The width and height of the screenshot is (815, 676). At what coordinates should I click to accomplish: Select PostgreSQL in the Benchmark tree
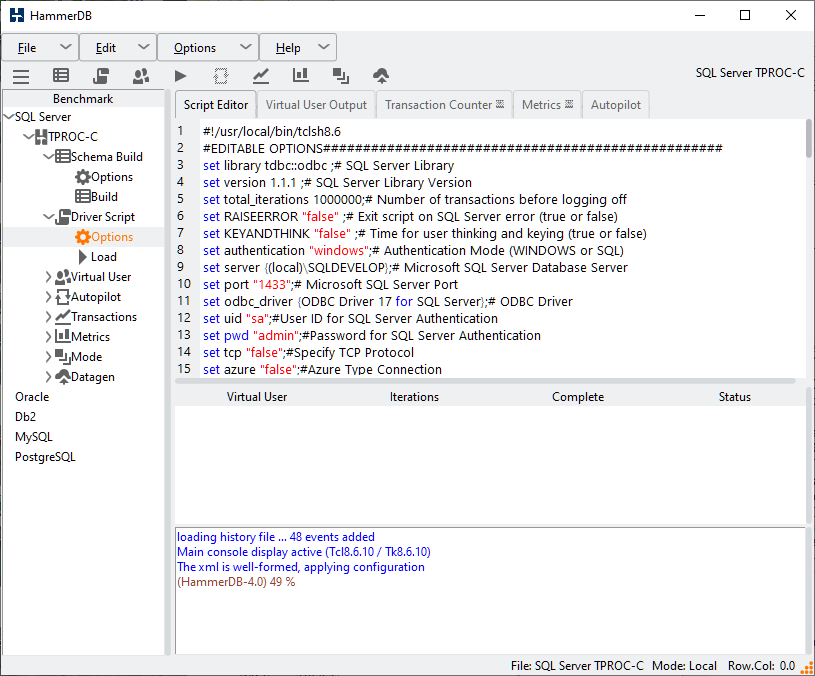(45, 457)
